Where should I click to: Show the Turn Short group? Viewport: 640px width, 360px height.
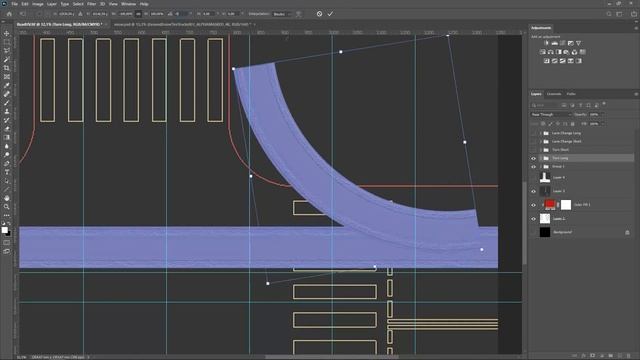click(533, 150)
